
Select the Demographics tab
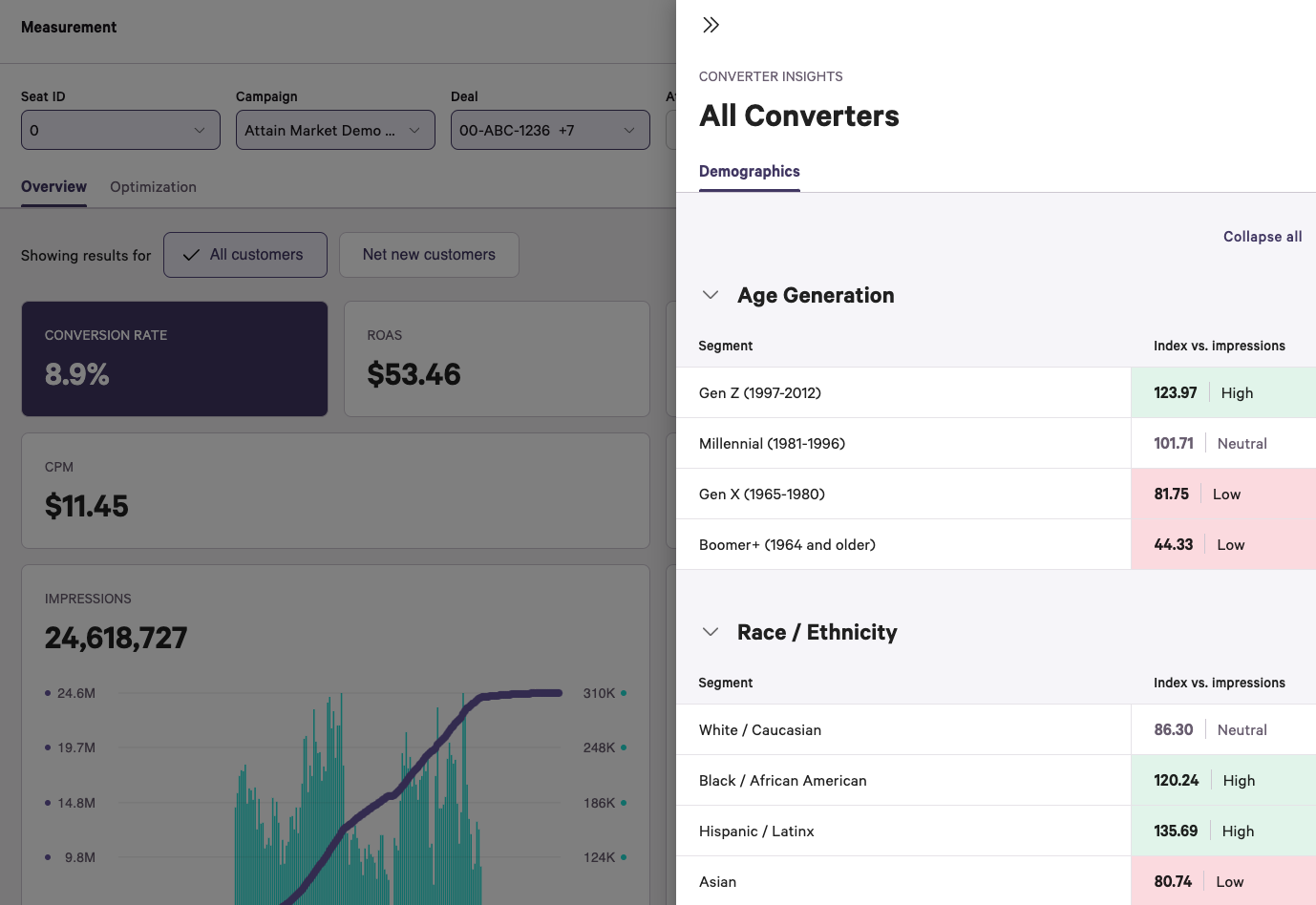(x=749, y=172)
